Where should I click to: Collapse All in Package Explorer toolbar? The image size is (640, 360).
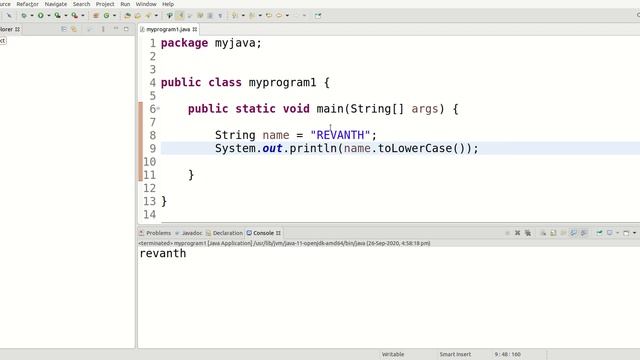coord(64,29)
